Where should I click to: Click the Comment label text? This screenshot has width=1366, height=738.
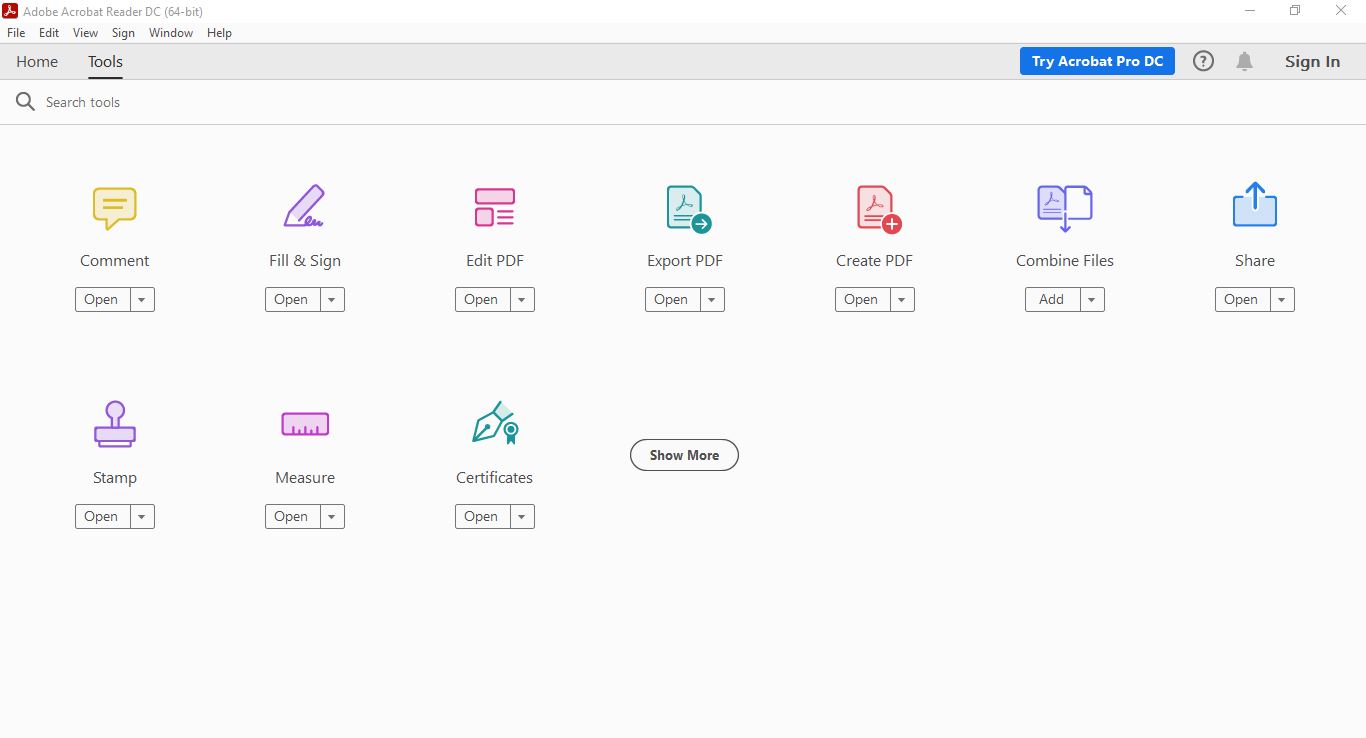coord(115,261)
